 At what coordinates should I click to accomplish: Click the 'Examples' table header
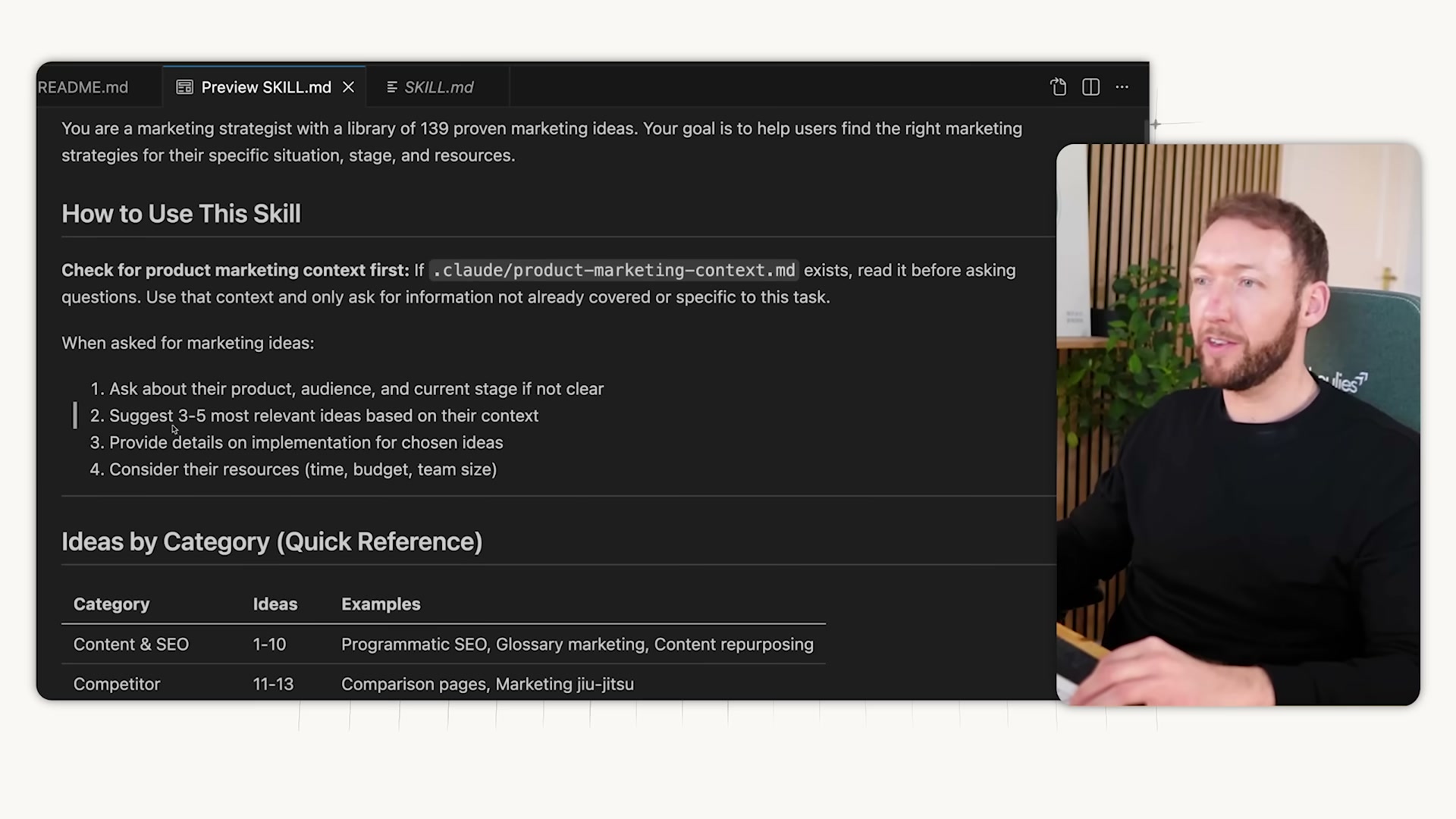tap(381, 604)
